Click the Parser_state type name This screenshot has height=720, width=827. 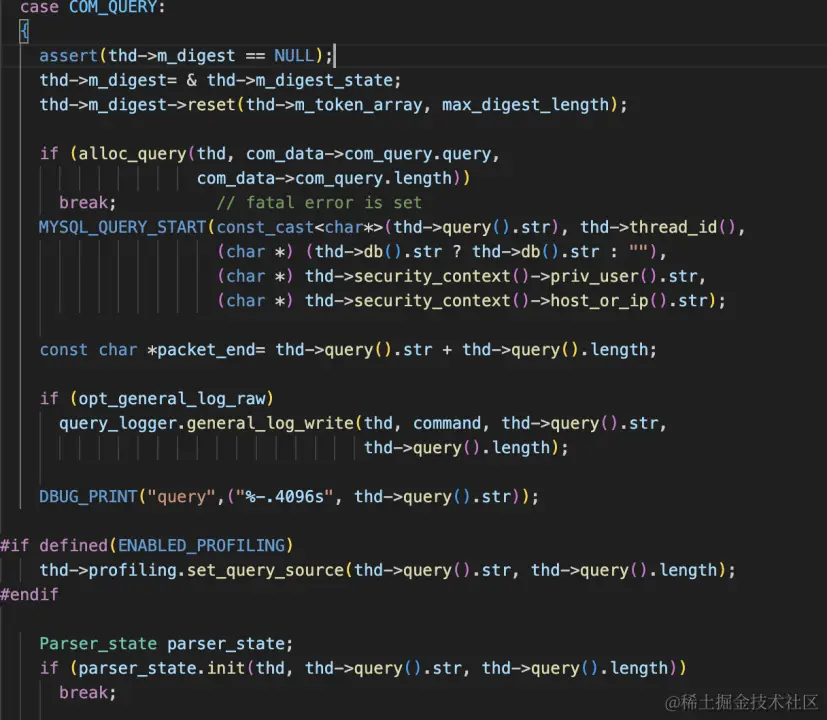click(x=98, y=644)
